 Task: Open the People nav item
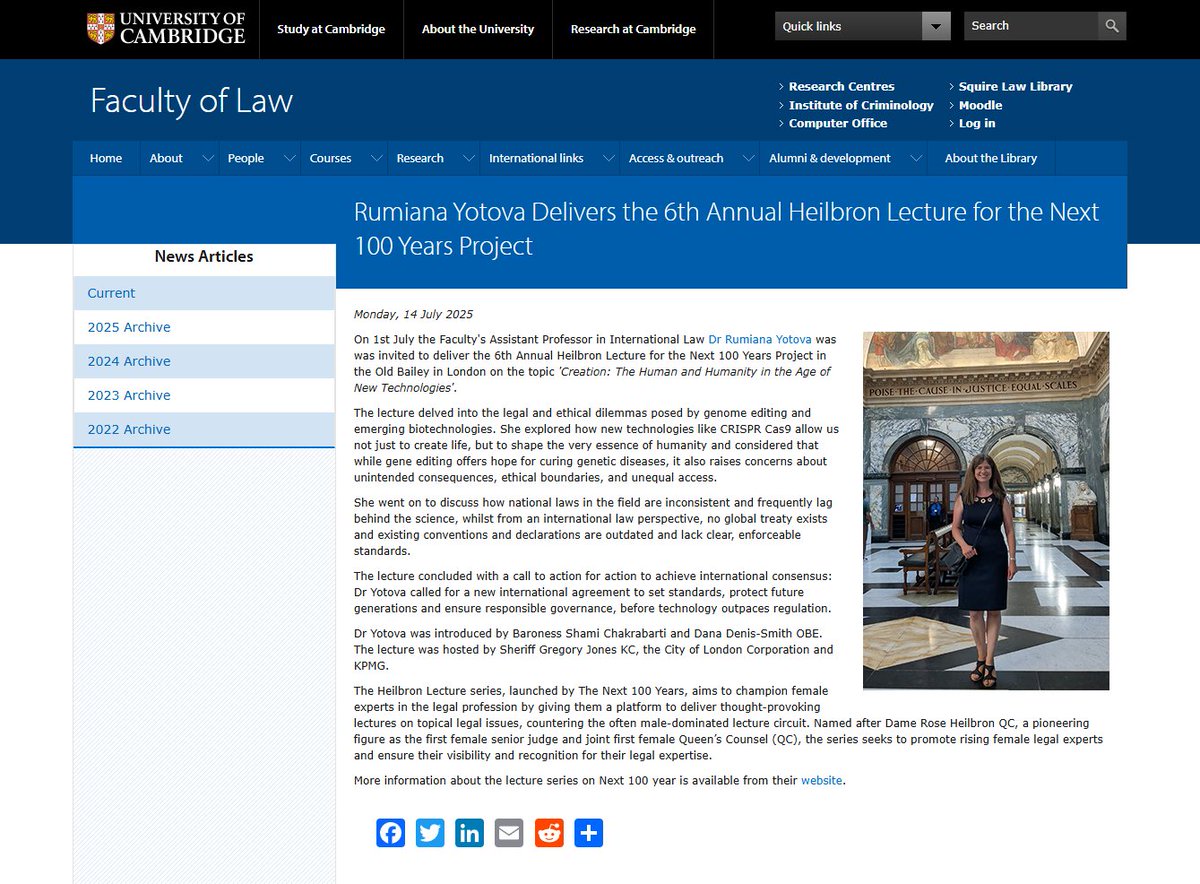click(246, 158)
